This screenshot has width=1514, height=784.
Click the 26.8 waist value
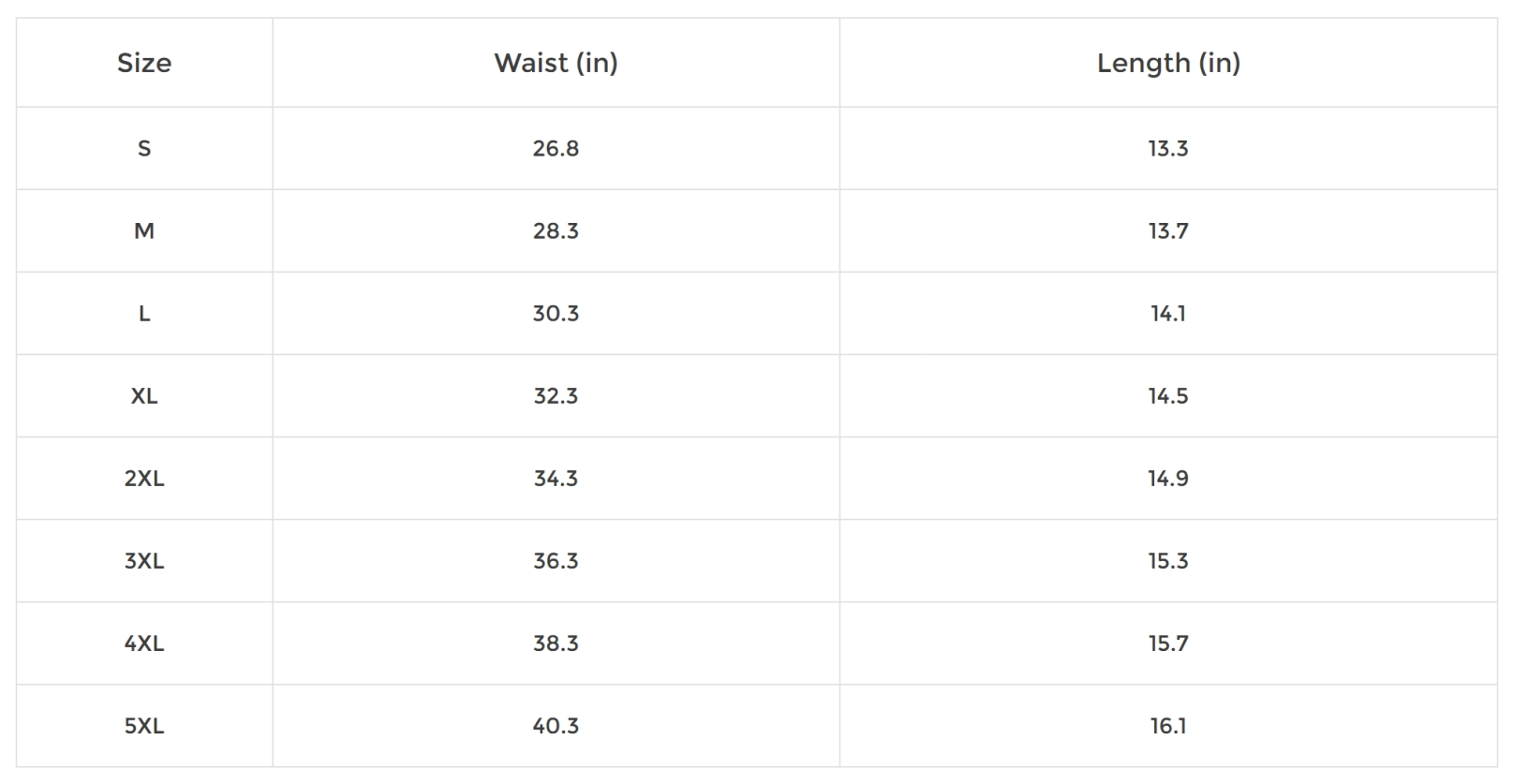[556, 148]
